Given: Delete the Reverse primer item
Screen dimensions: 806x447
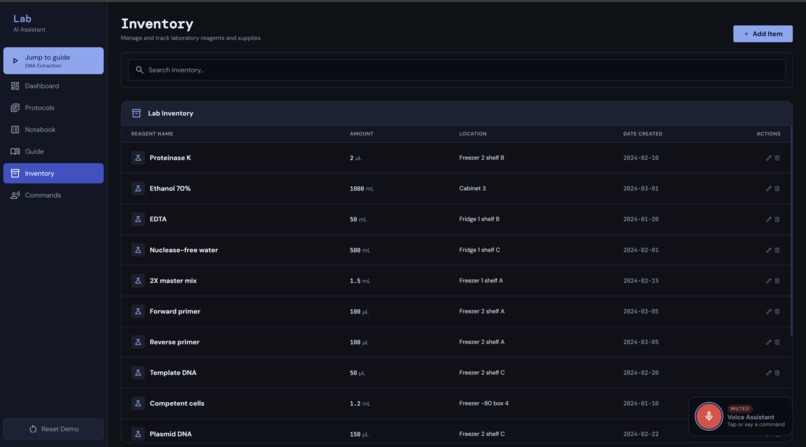Looking at the screenshot, I should [x=777, y=342].
